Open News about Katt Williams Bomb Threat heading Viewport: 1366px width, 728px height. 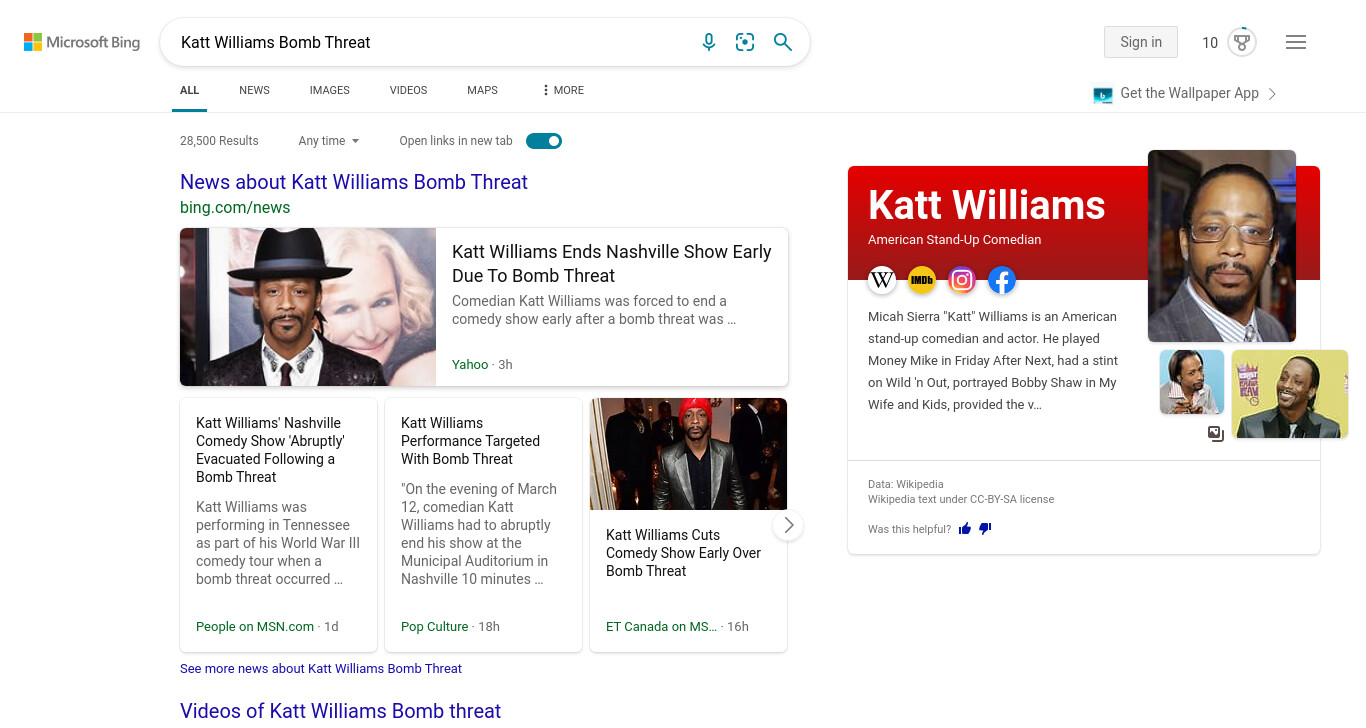[x=354, y=182]
